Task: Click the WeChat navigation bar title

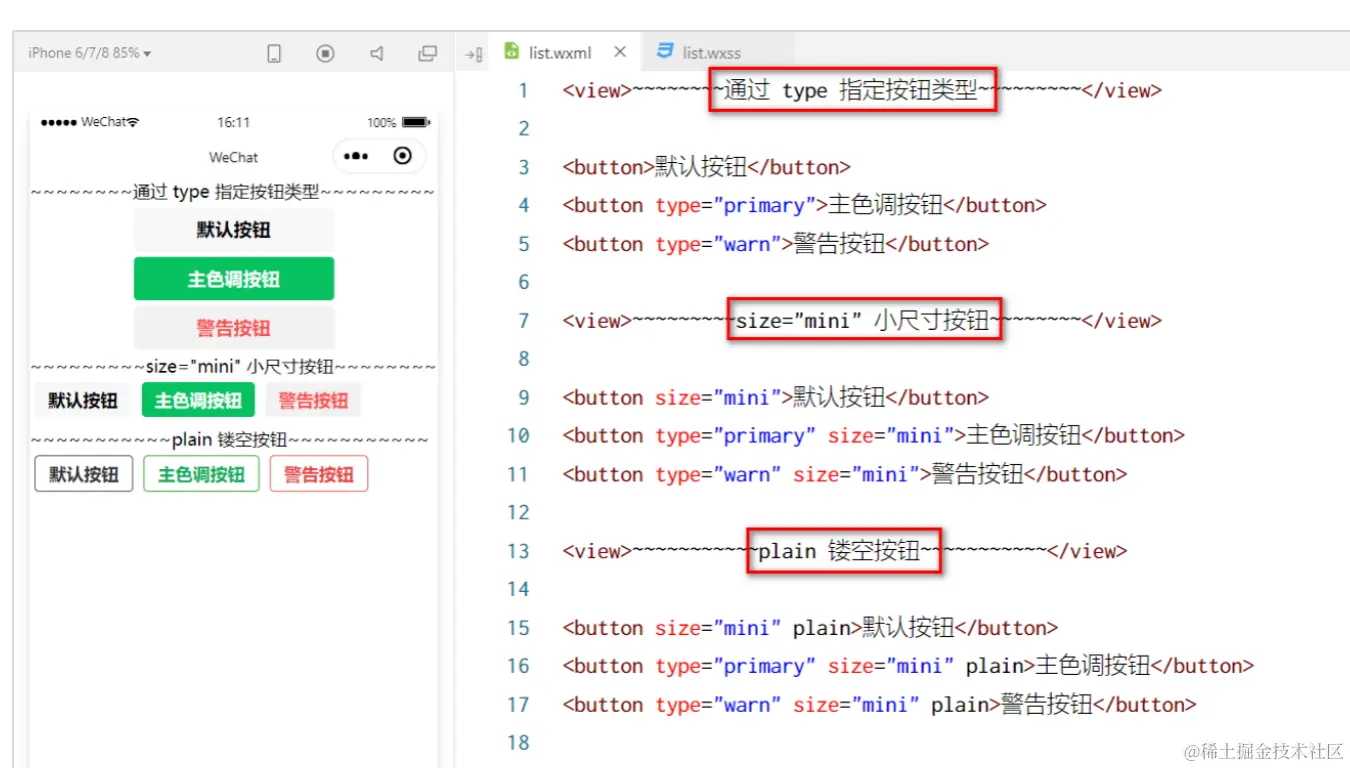Action: click(x=234, y=157)
